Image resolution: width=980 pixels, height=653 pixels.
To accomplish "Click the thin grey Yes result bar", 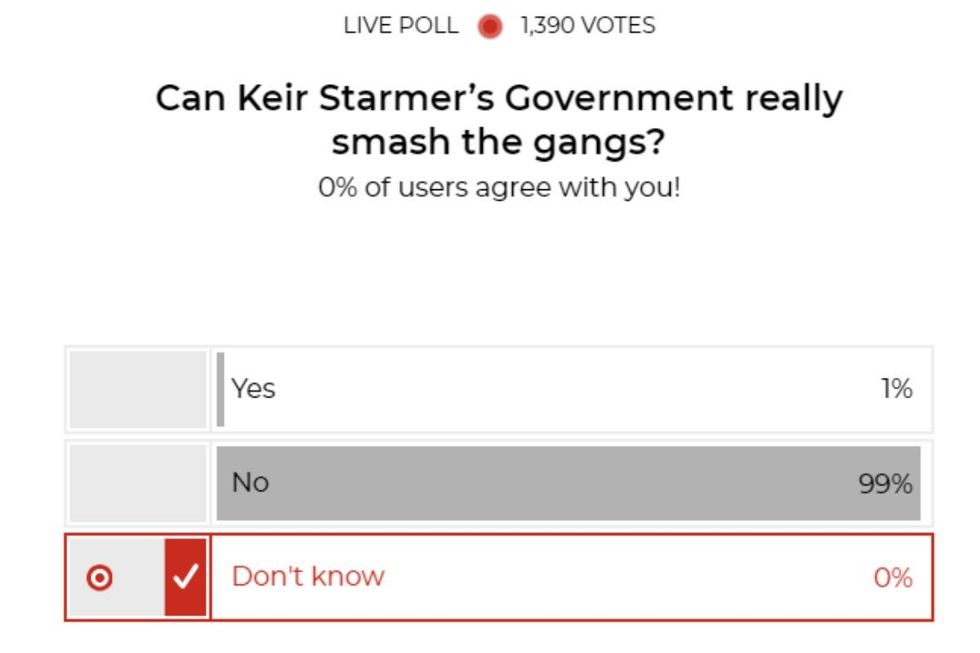I will coord(221,389).
